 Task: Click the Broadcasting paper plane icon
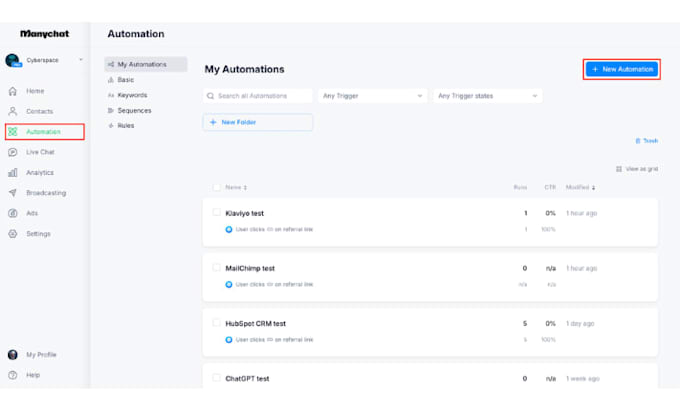tap(13, 193)
